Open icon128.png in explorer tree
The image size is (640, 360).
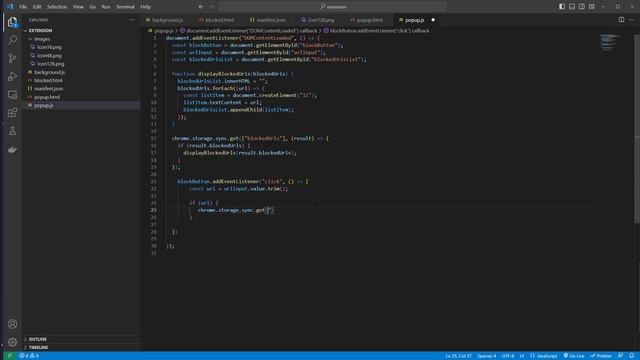click(51, 64)
